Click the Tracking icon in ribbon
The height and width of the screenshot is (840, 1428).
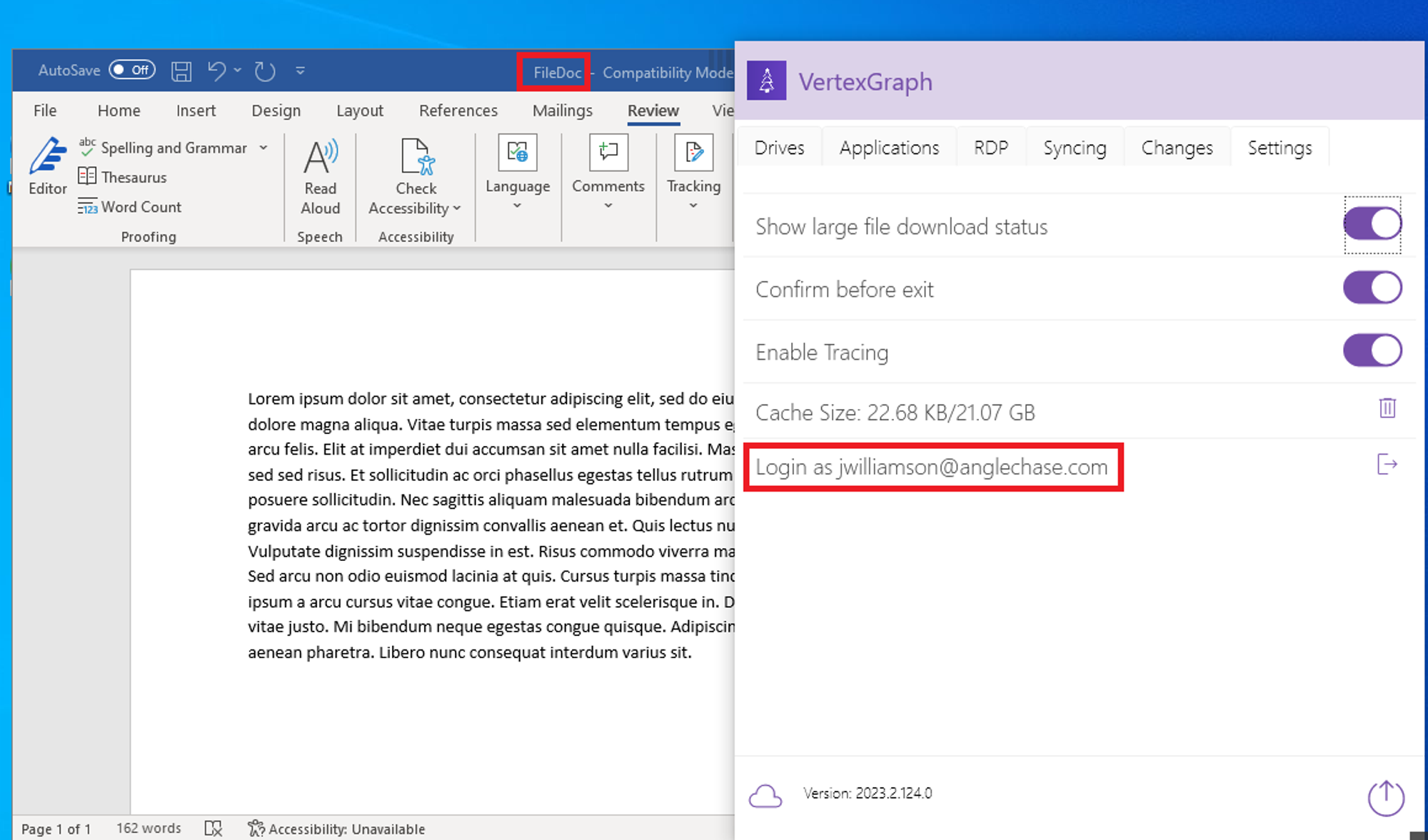coord(693,152)
